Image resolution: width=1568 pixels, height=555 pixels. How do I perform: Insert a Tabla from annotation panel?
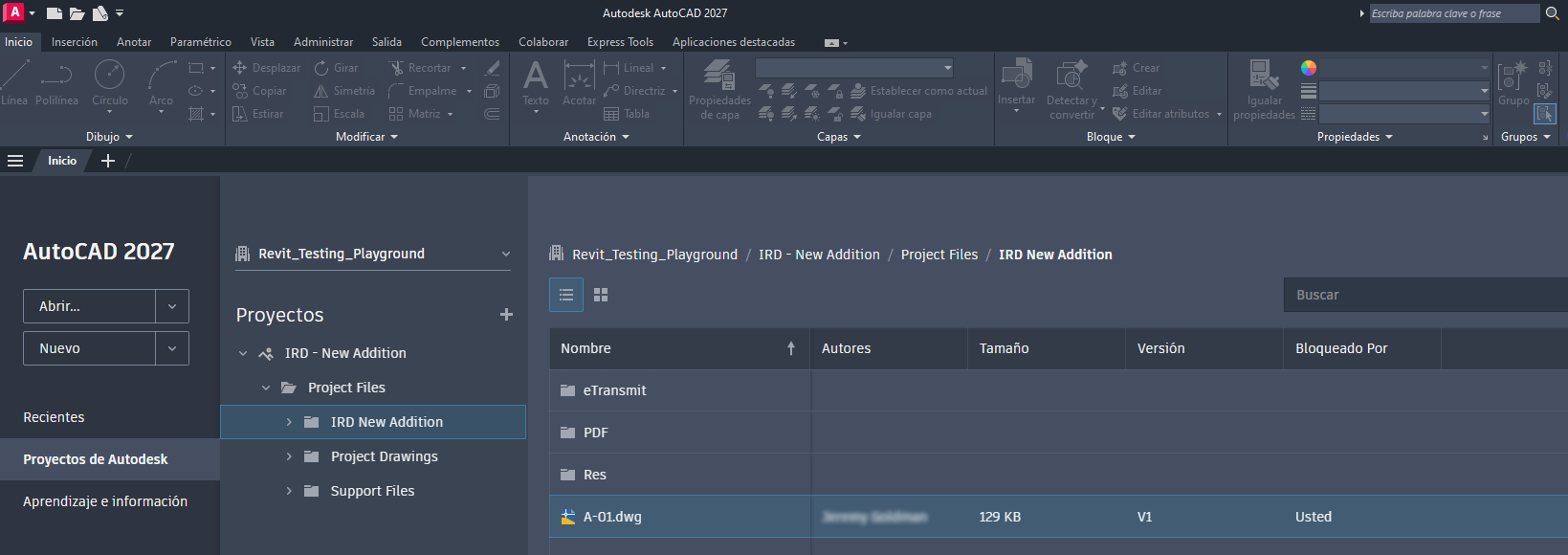tap(627, 114)
